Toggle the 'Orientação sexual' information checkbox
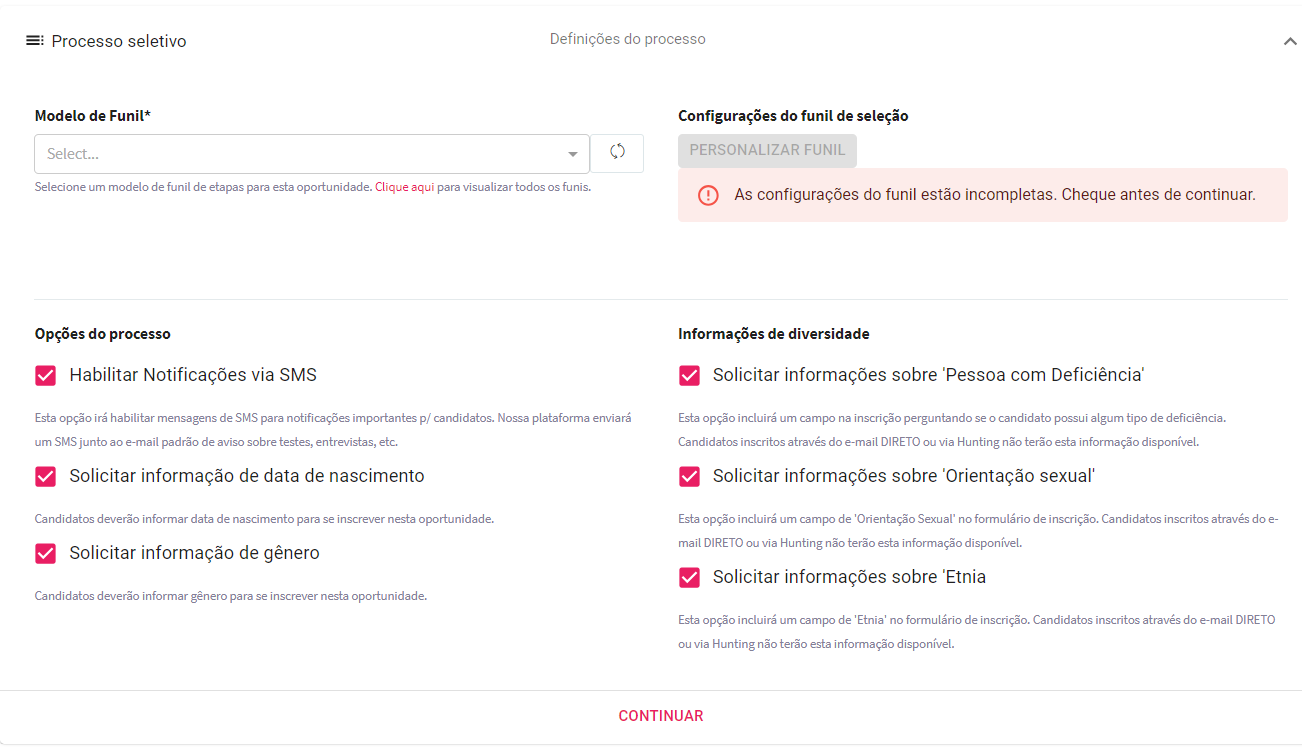Screen dimensions: 1302x747 [689, 477]
